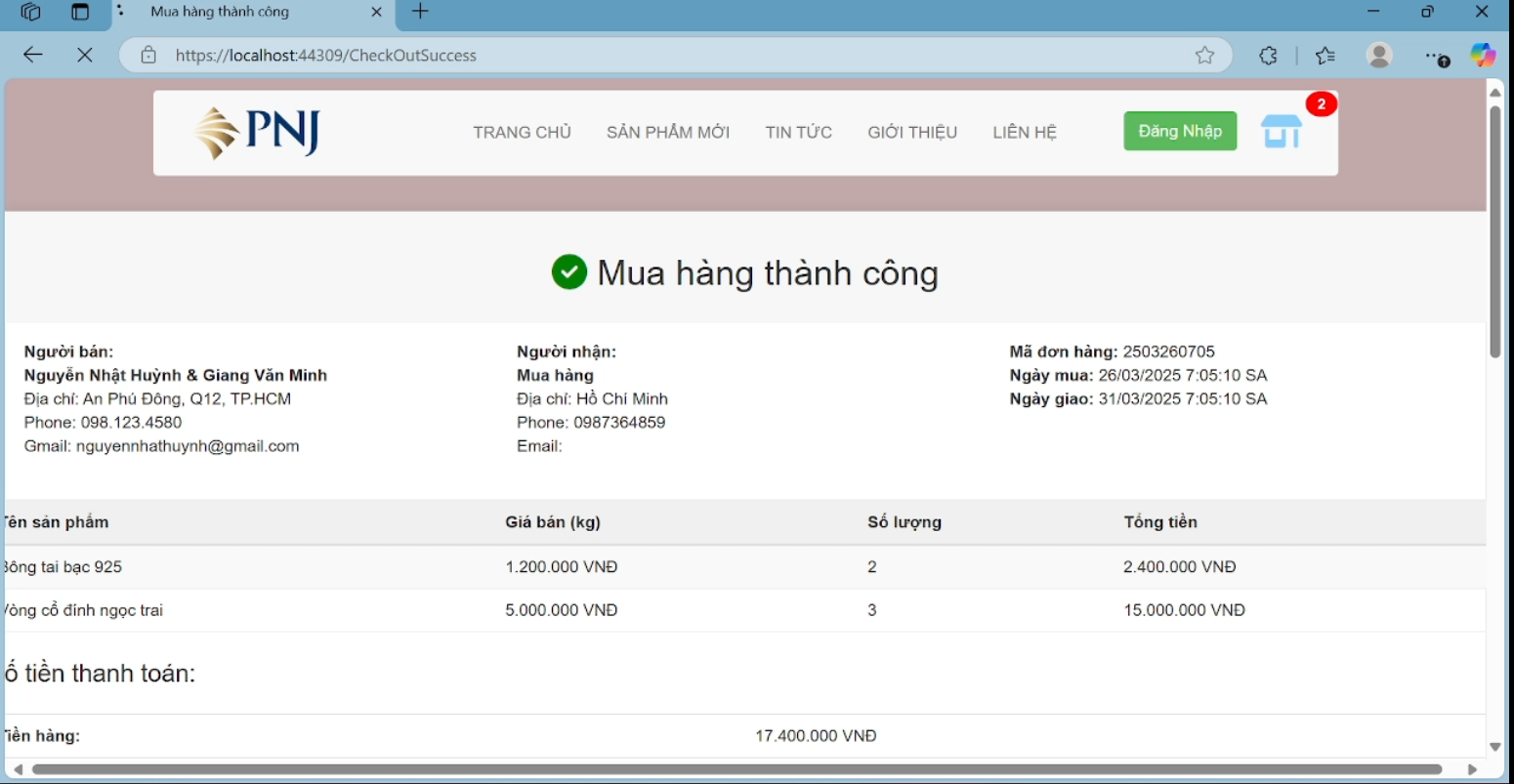Click order code 2503260705

[x=1169, y=351]
